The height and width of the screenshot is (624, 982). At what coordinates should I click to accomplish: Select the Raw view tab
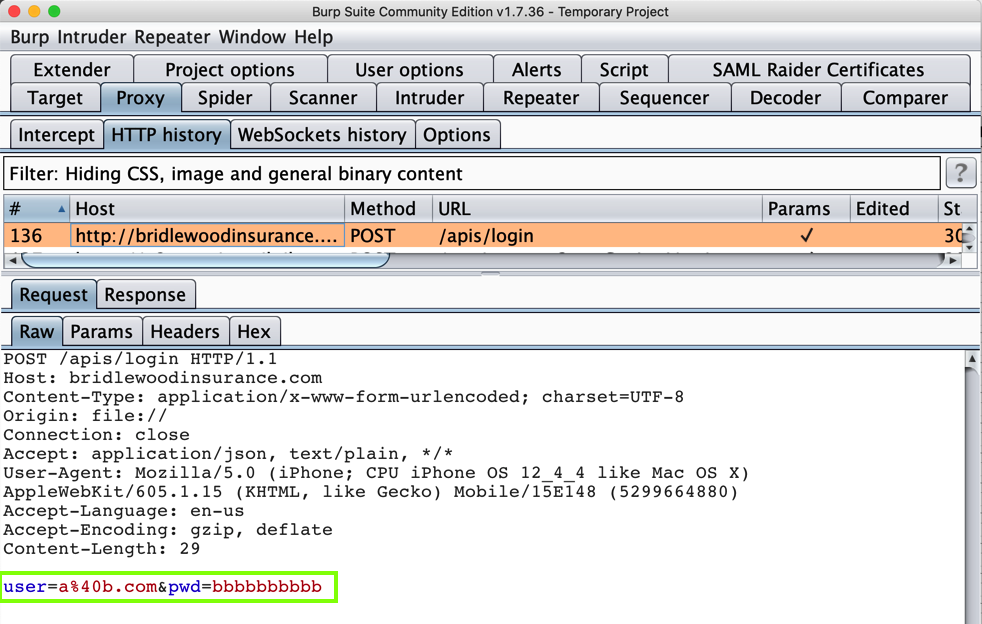click(37, 331)
